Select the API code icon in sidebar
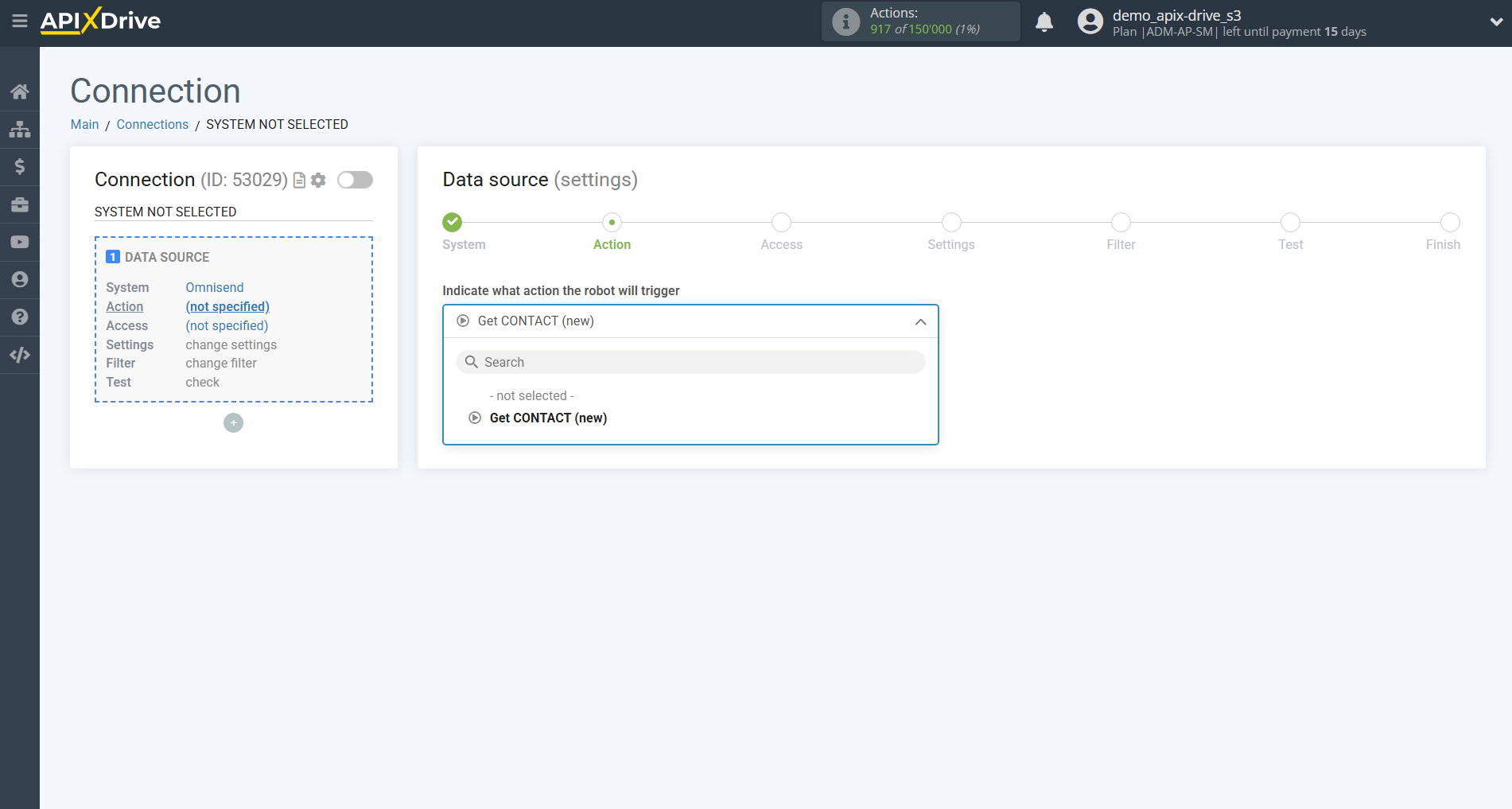1512x809 pixels. pyautogui.click(x=20, y=354)
